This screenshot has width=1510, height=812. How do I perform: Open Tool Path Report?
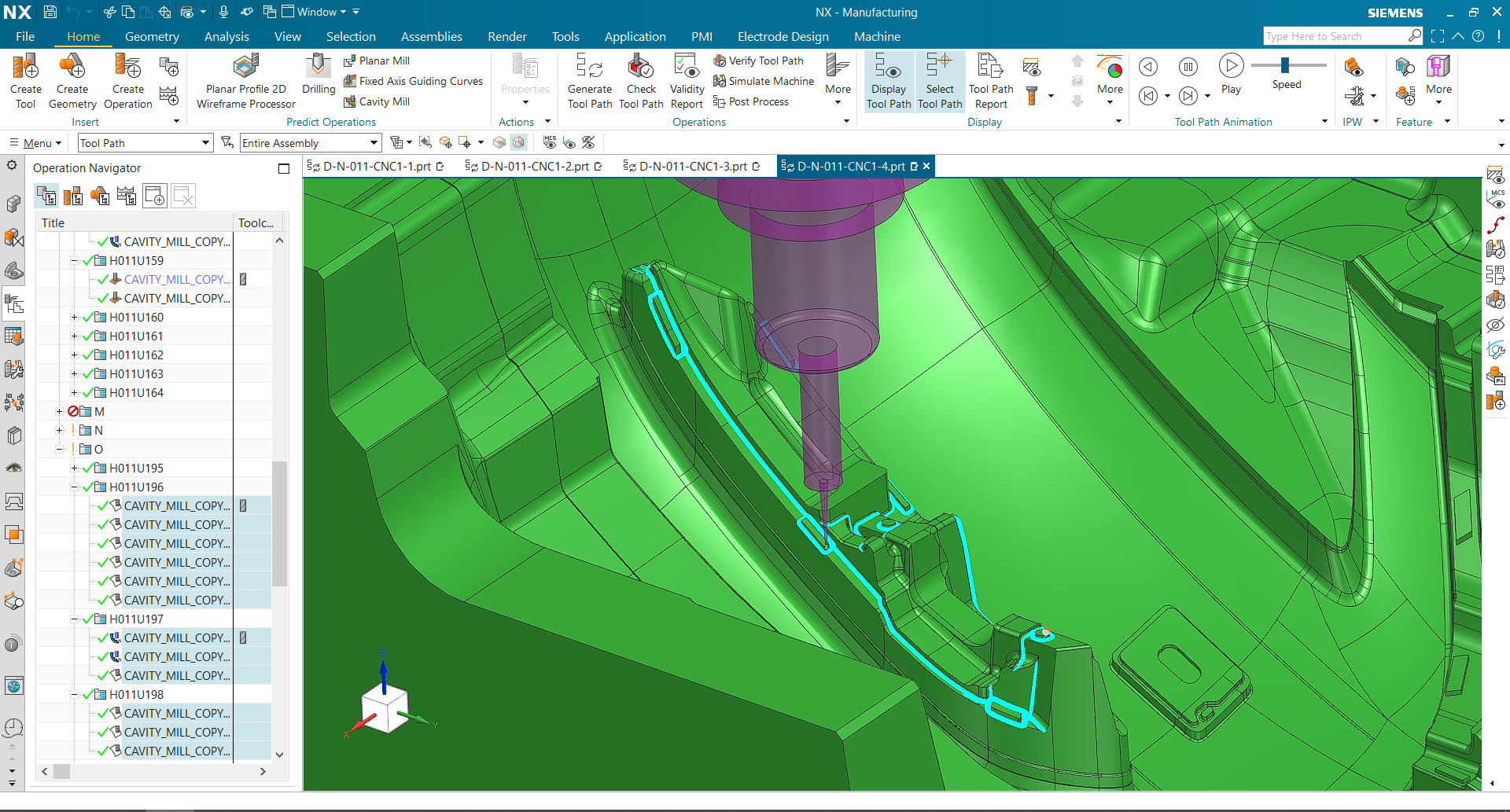tap(991, 81)
